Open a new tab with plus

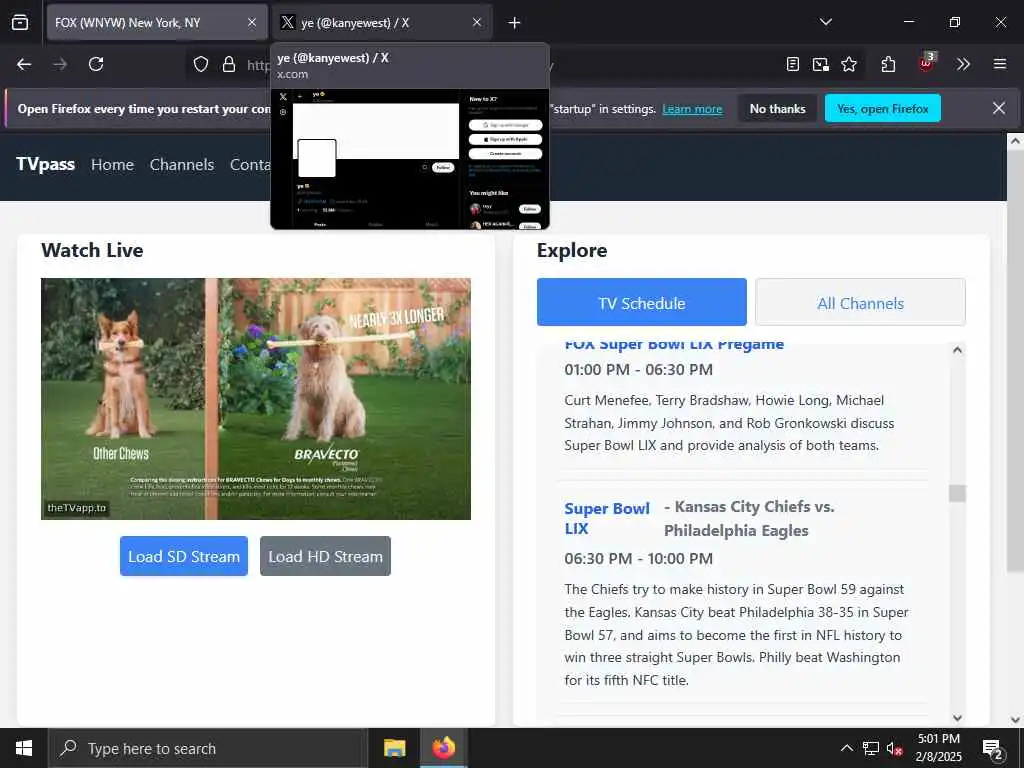(515, 23)
